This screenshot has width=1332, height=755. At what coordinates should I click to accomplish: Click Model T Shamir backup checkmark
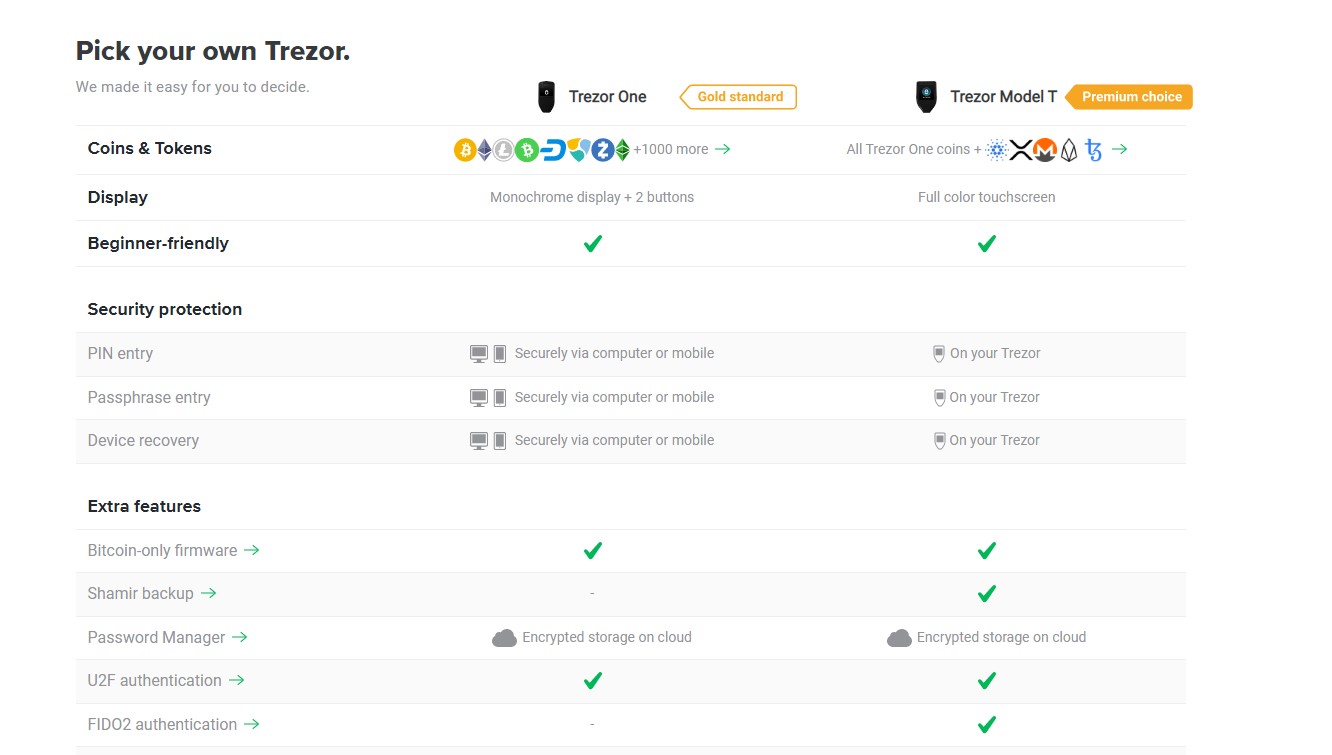coord(987,594)
